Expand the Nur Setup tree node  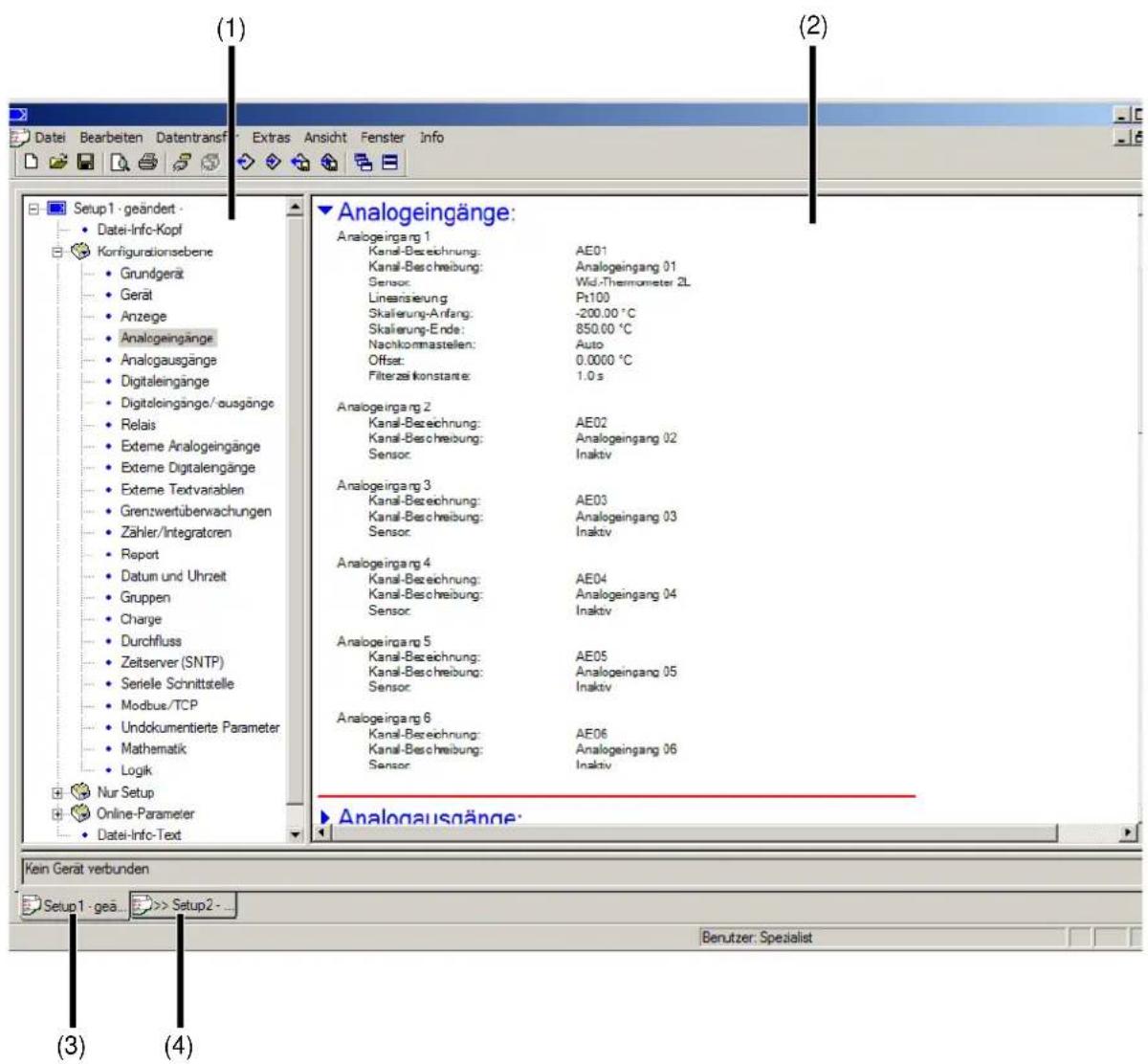click(x=57, y=793)
